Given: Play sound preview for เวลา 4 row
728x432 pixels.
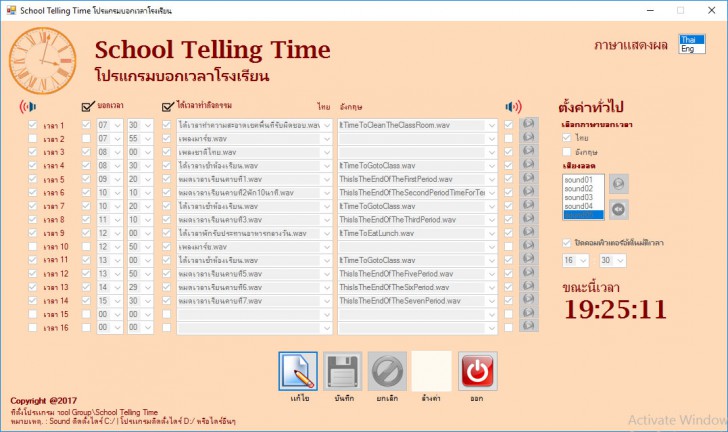Looking at the screenshot, I should pyautogui.click(x=528, y=164).
